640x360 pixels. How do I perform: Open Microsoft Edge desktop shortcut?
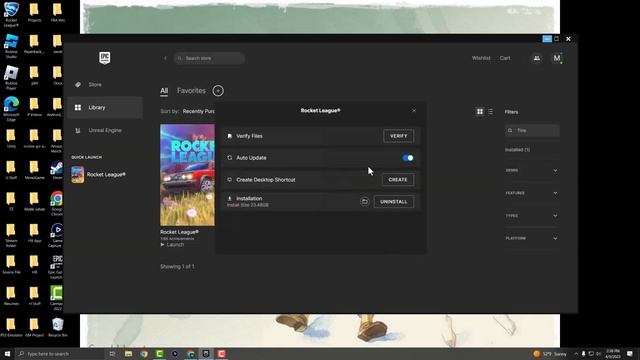coord(11,109)
